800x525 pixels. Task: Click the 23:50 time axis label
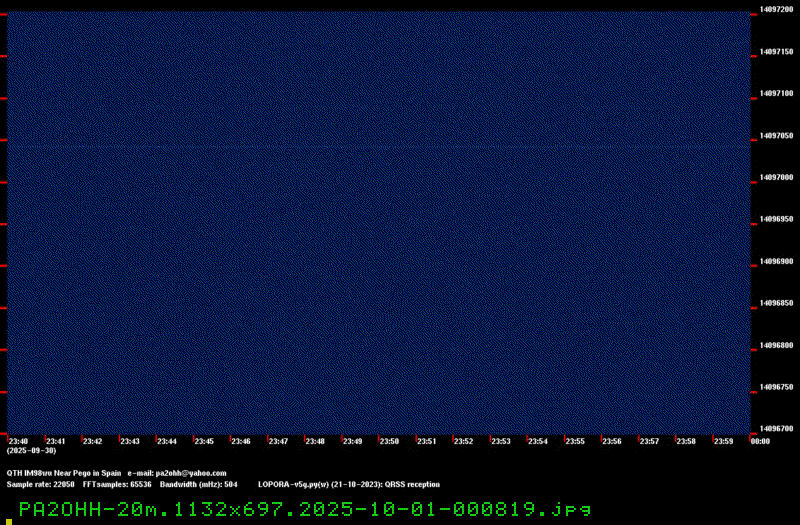point(389,441)
